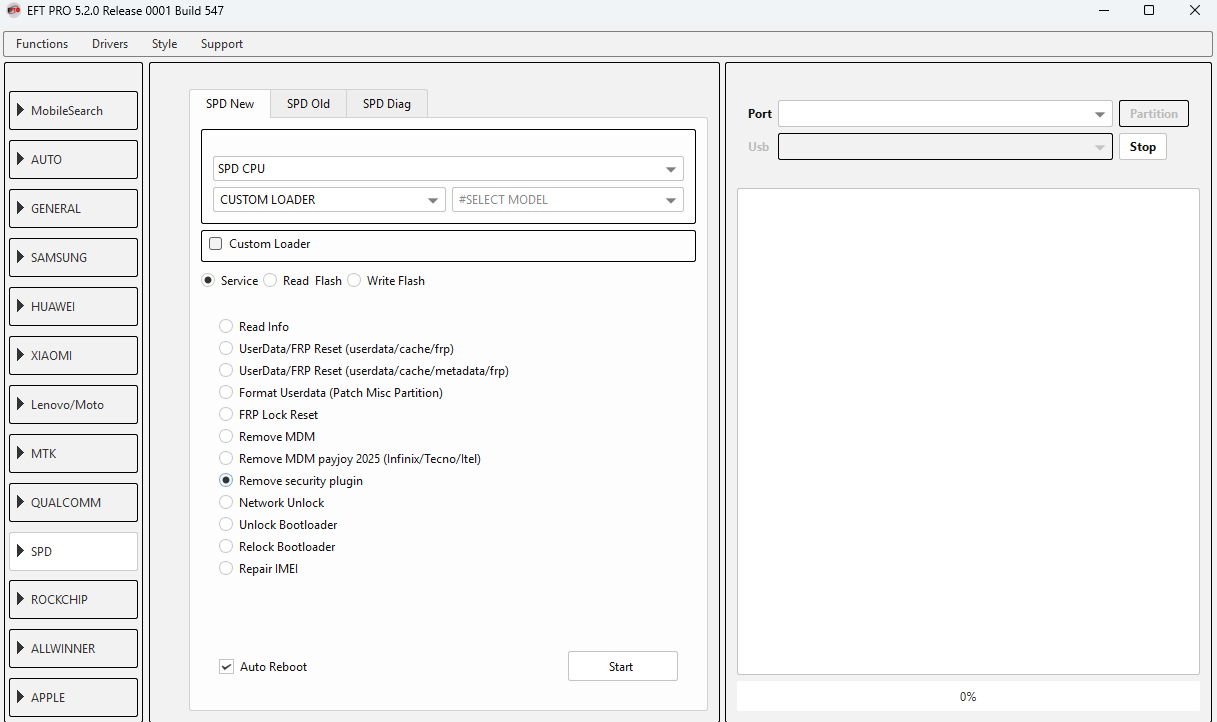Viewport: 1217px width, 722px height.
Task: Expand the SAMSUNG sidebar section
Action: 74,258
